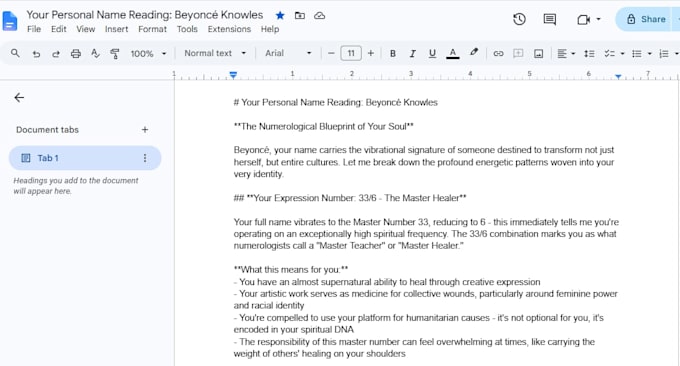
Task: Open the File menu
Action: tap(34, 29)
